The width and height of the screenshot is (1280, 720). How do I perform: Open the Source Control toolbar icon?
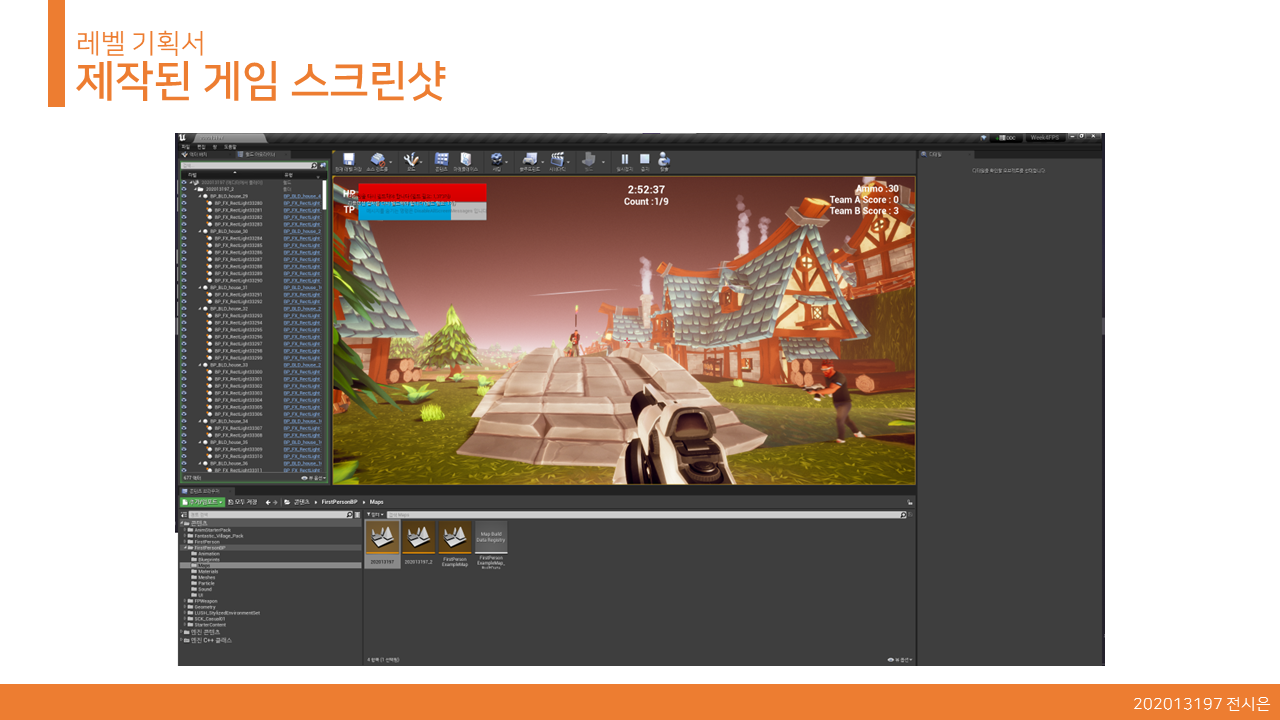coord(377,160)
